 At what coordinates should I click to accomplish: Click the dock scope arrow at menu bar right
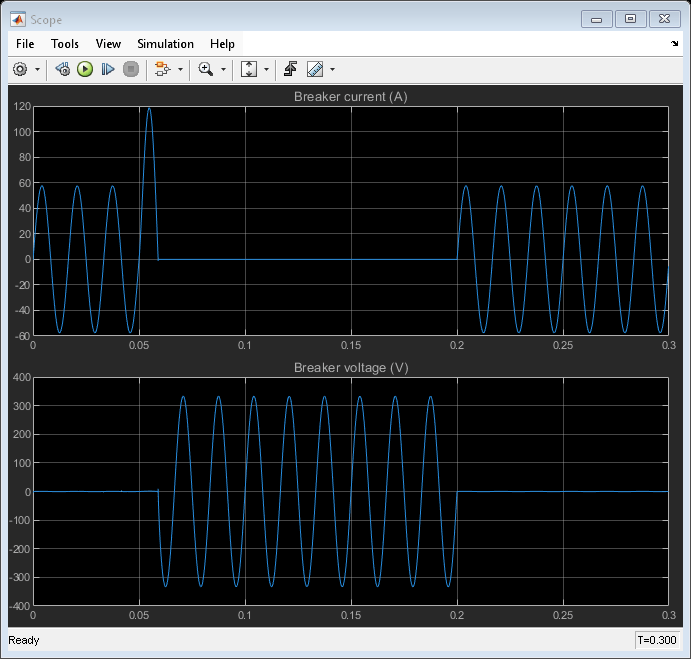[674, 44]
